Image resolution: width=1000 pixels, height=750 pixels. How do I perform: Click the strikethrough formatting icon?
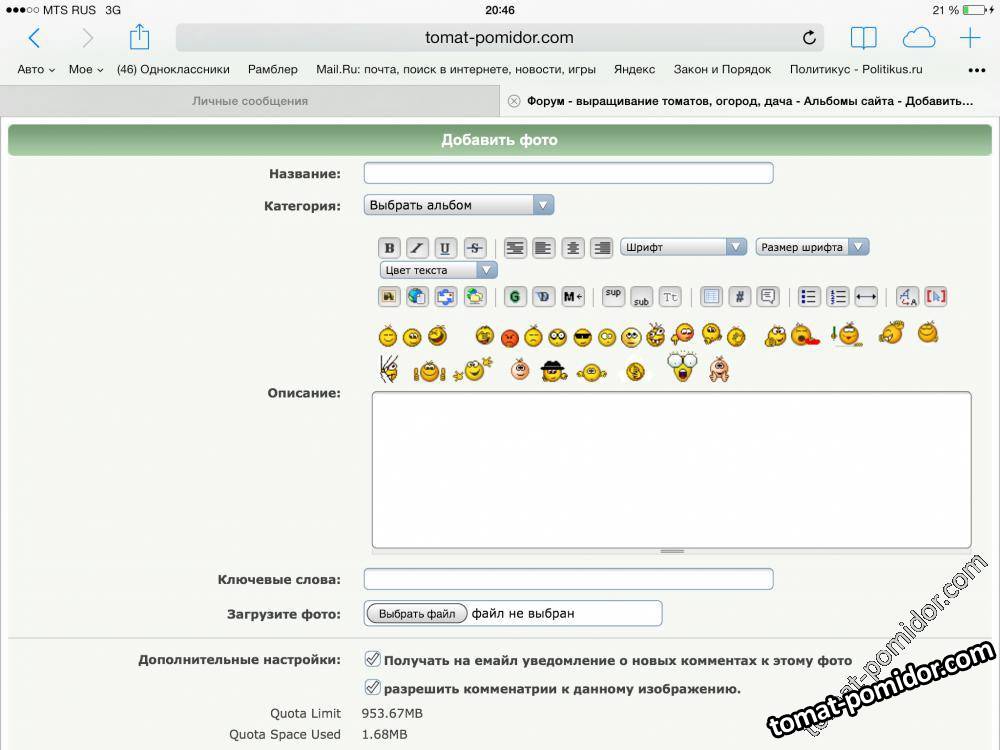coord(475,248)
